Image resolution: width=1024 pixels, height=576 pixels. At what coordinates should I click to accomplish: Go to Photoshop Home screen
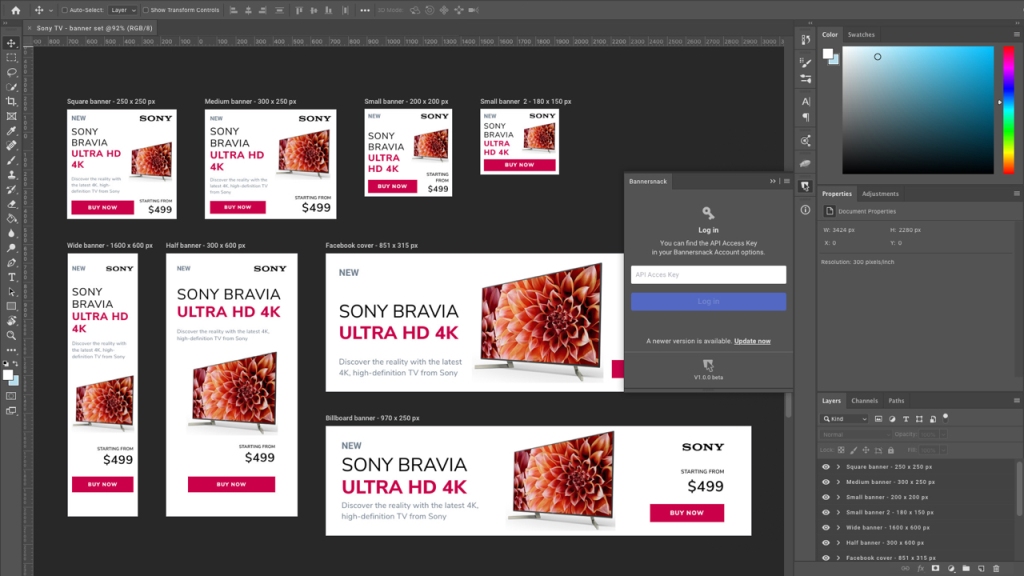(16, 10)
